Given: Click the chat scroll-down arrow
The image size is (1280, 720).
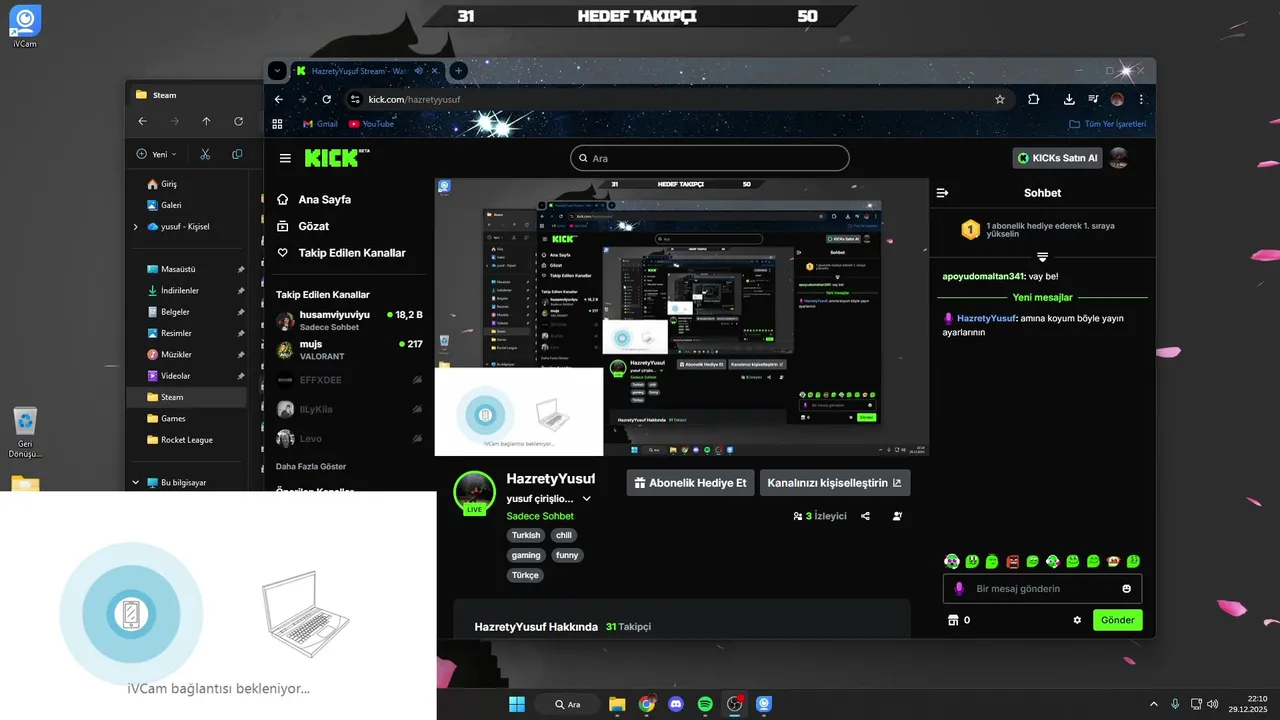Looking at the screenshot, I should point(1042,257).
